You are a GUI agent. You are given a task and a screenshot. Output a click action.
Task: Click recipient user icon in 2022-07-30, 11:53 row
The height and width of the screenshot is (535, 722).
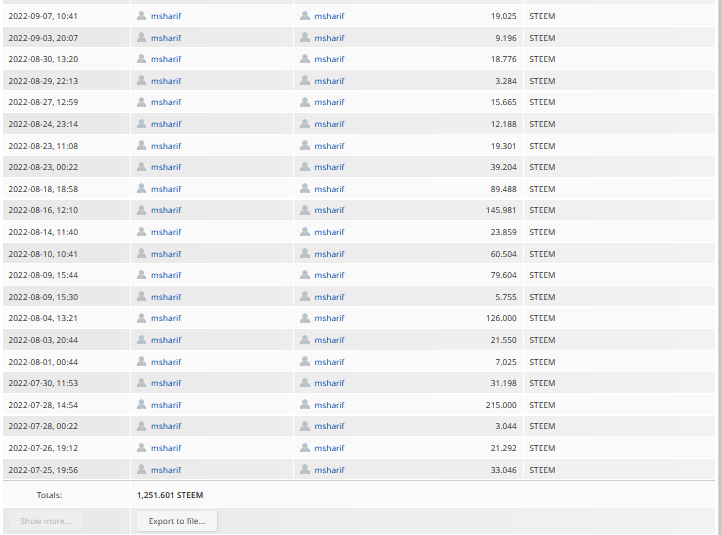click(305, 383)
